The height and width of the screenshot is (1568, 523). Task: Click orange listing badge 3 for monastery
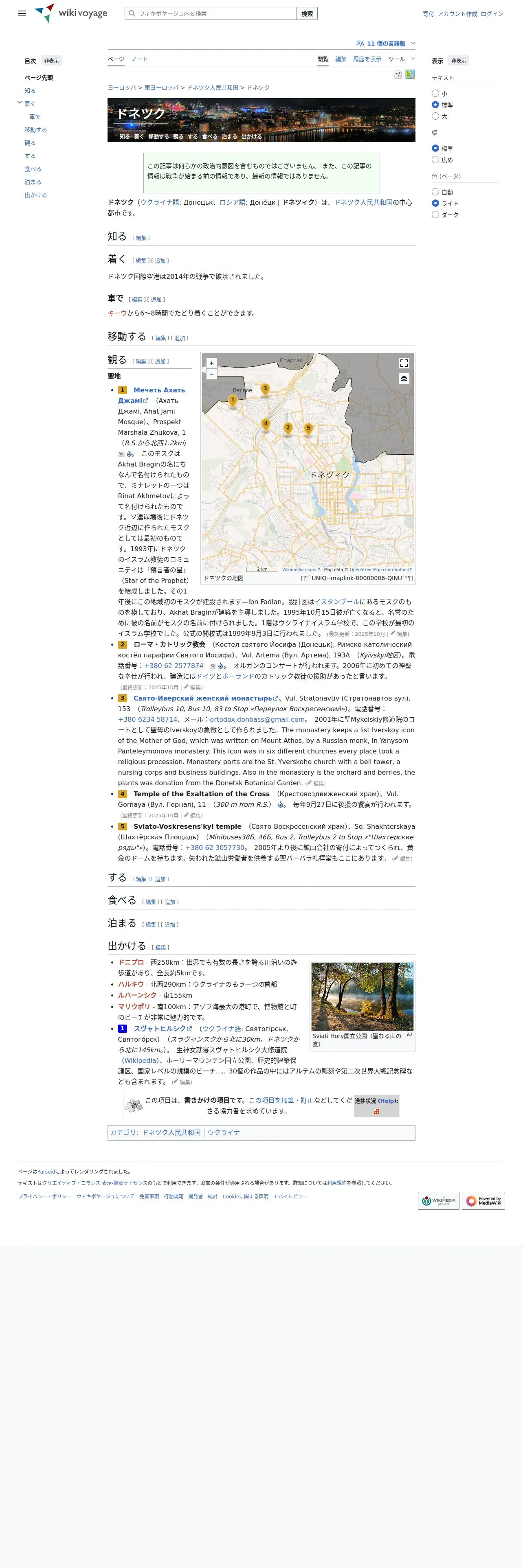(x=122, y=698)
